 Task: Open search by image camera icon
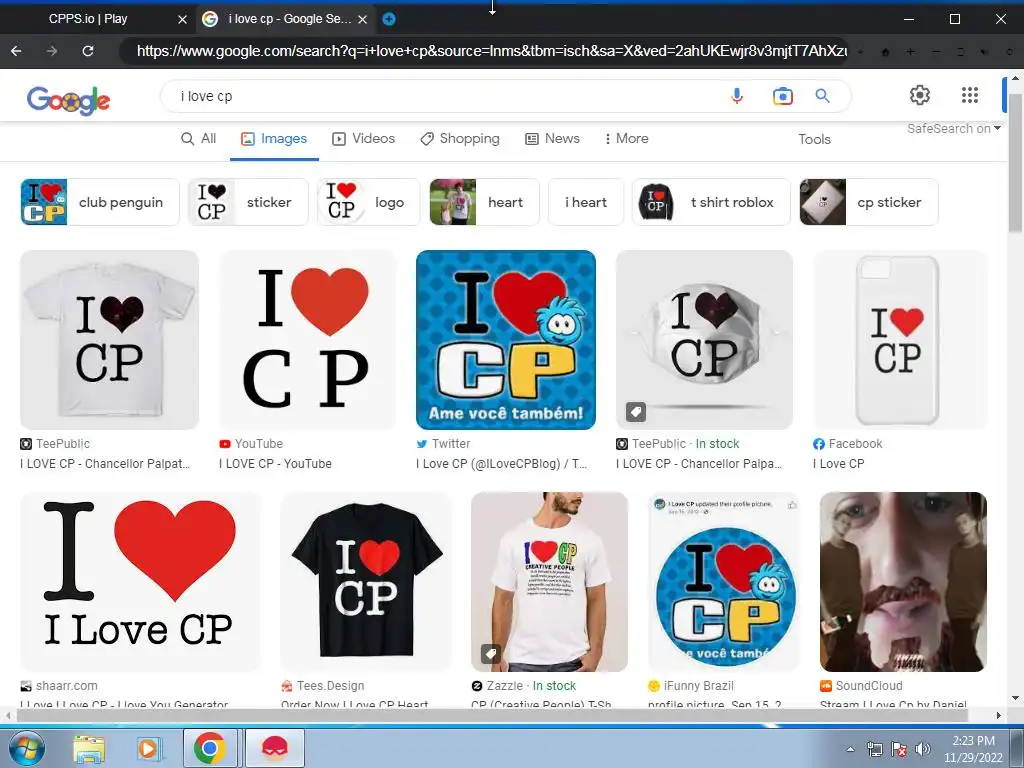(782, 96)
